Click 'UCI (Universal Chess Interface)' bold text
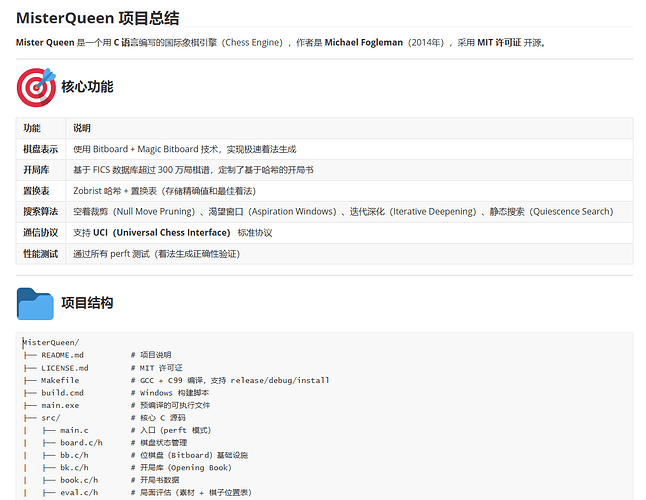This screenshot has width=646, height=500. (162, 233)
